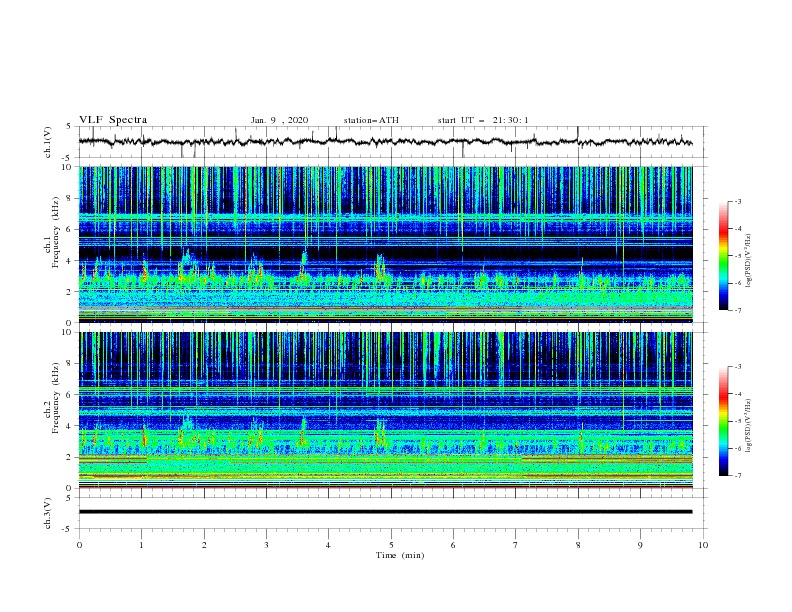
Task: Click the ch.1 color scale 'log(PSD)(V²/Hz)' label
Action: [748, 261]
